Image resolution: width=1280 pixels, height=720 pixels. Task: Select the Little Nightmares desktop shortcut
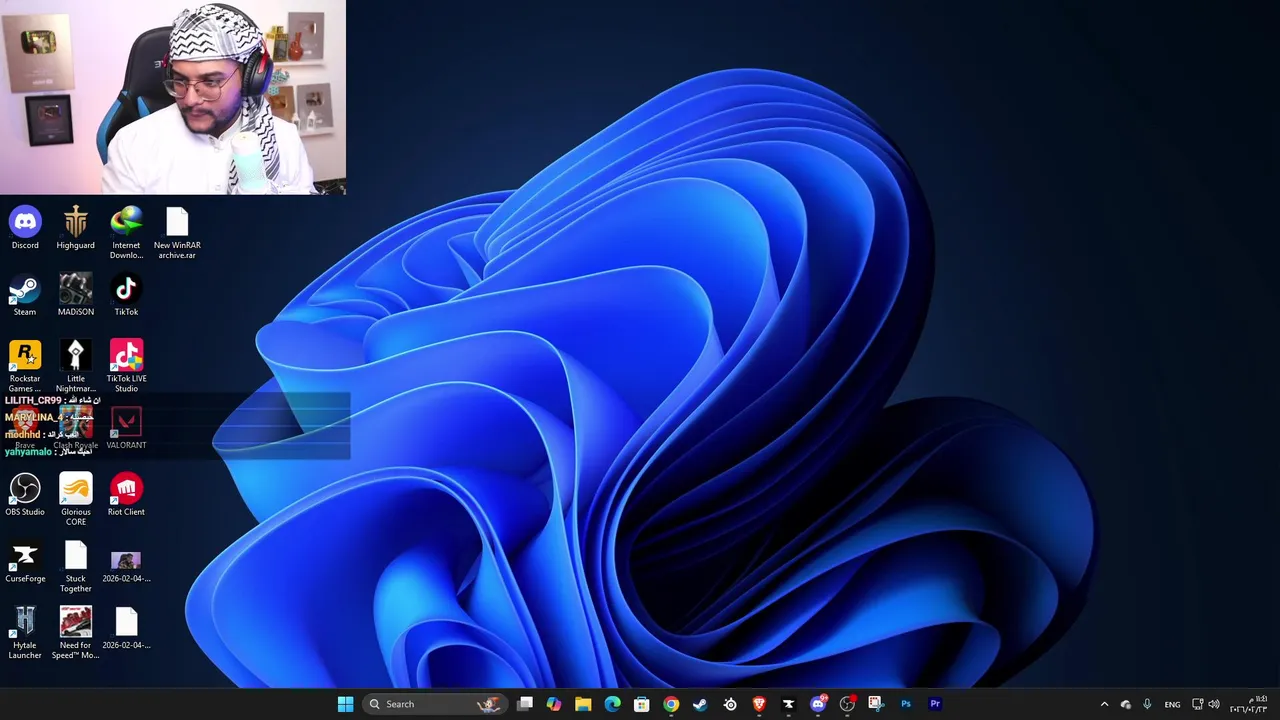click(x=75, y=366)
